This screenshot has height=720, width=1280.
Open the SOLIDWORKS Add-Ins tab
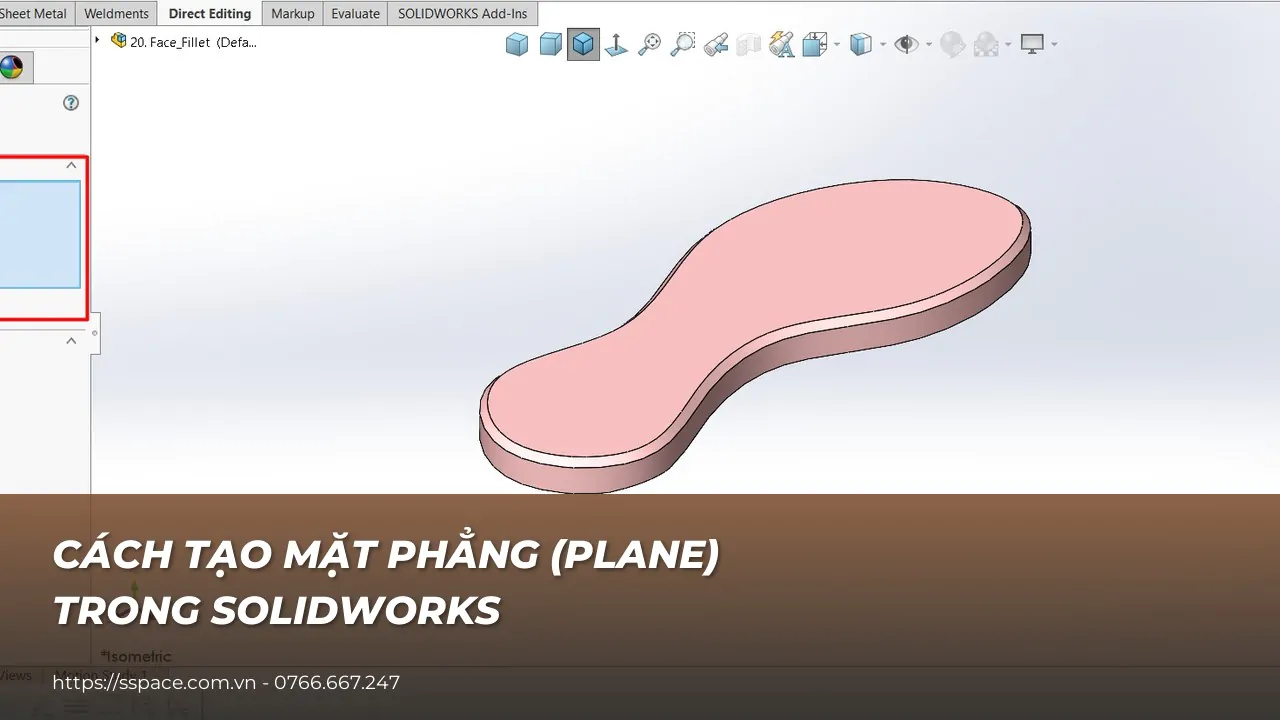point(464,13)
